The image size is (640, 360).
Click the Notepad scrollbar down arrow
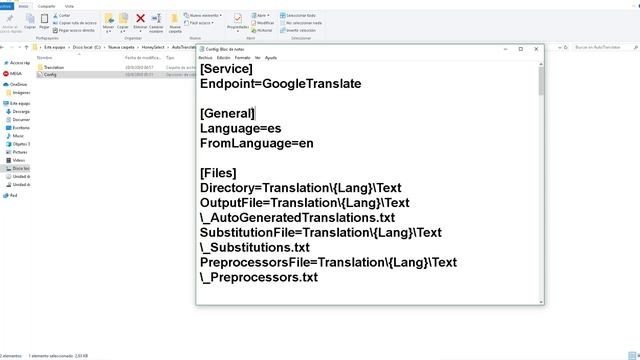pyautogui.click(x=541, y=302)
